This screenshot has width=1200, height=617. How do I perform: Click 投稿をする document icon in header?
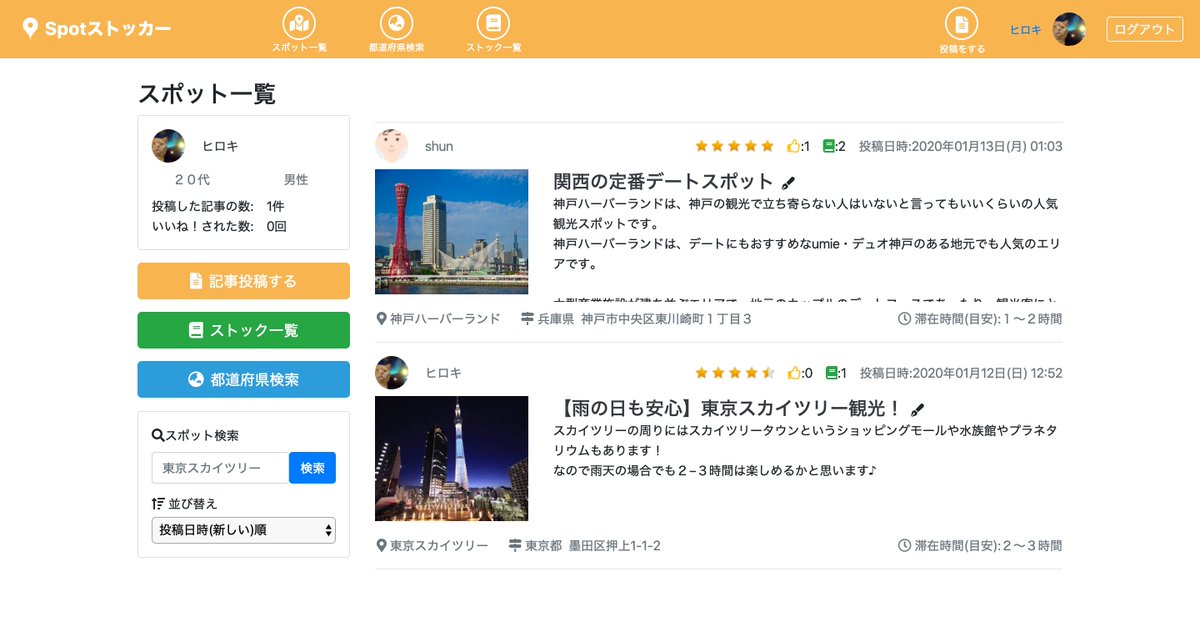[961, 23]
